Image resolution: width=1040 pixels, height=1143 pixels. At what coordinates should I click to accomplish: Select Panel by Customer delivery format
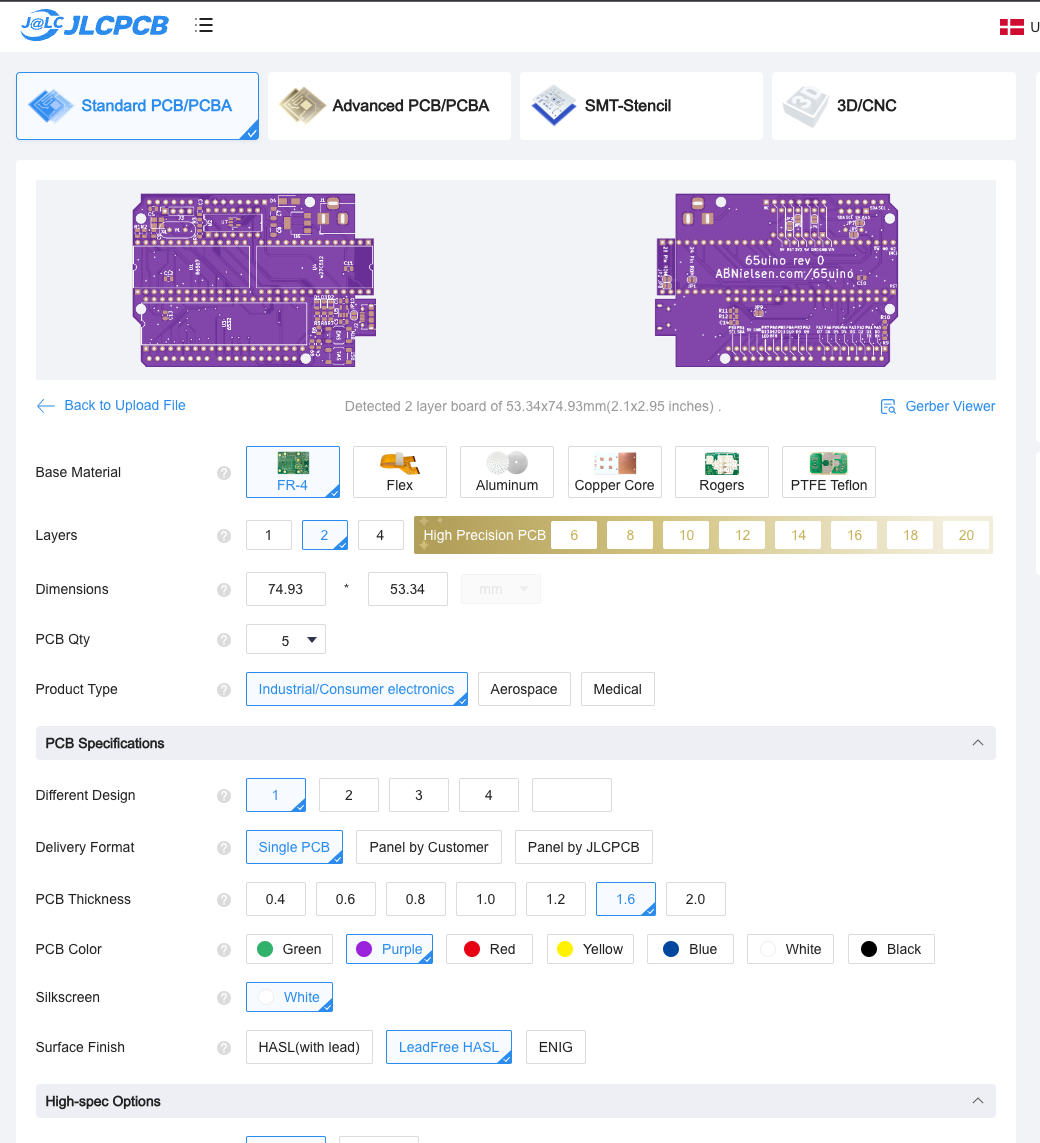429,847
